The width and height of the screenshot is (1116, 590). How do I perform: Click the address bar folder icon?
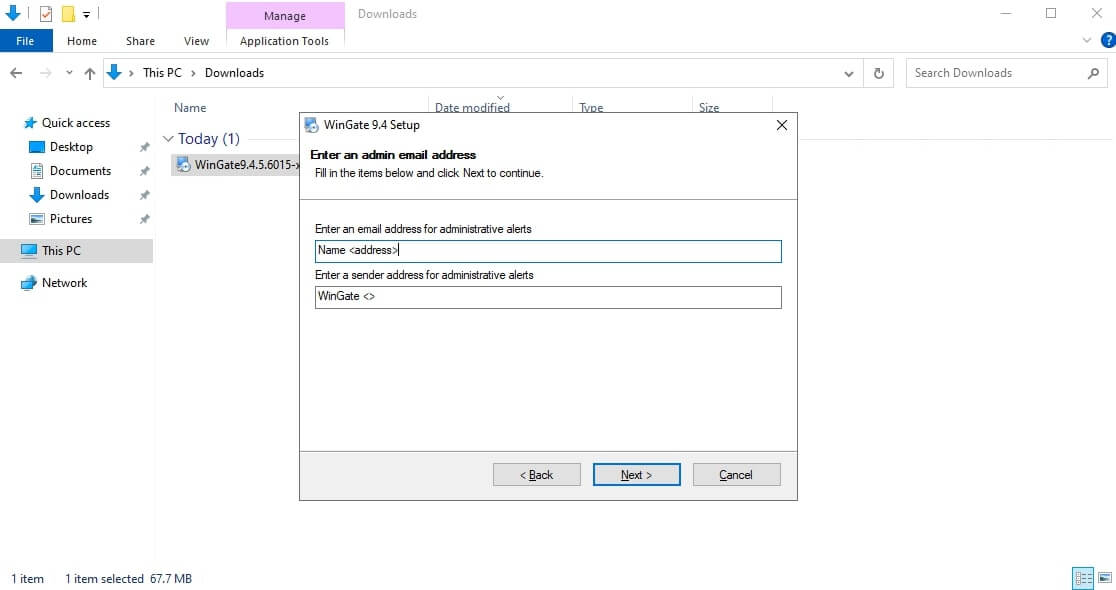point(114,73)
